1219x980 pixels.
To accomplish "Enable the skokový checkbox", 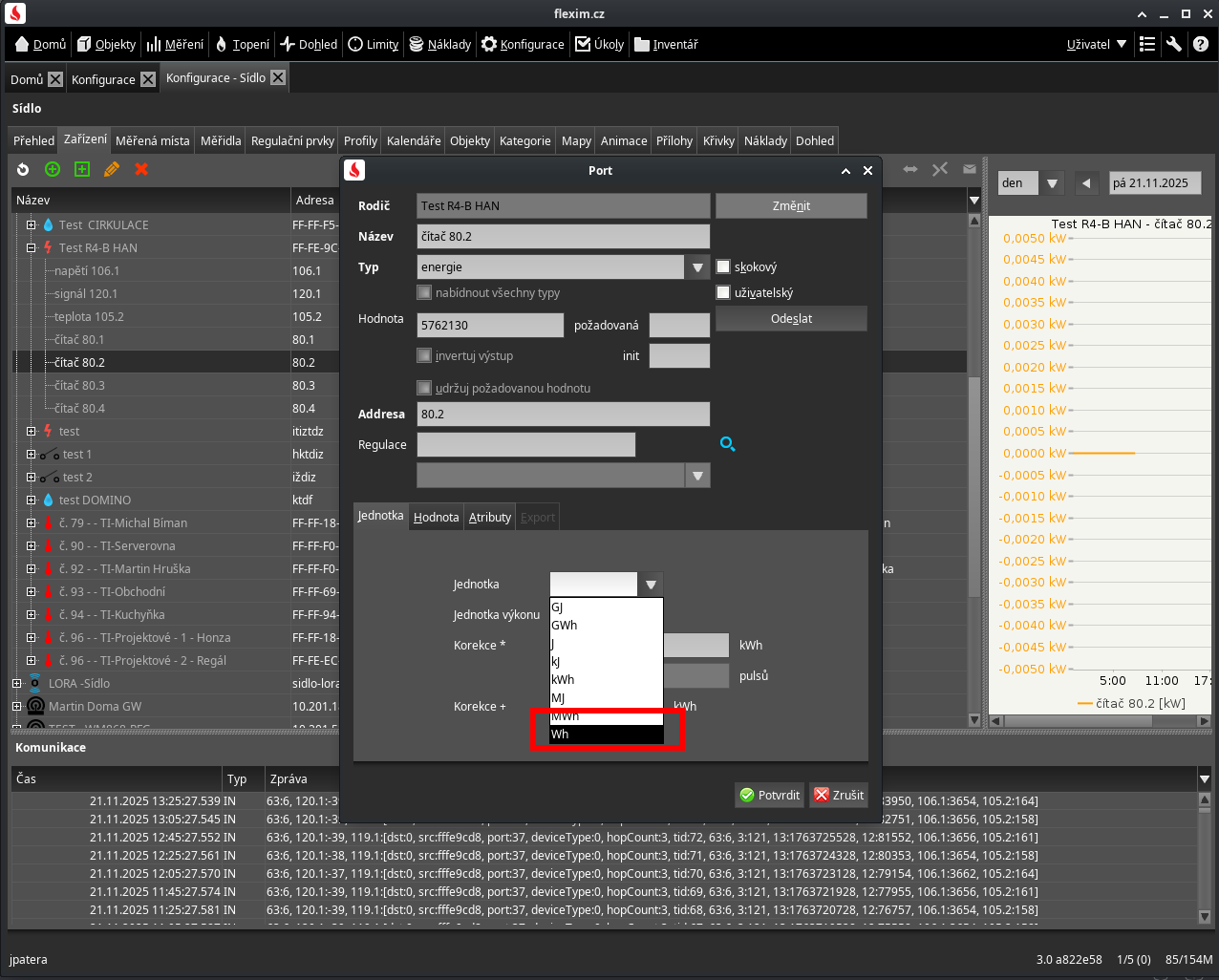I will click(x=723, y=267).
